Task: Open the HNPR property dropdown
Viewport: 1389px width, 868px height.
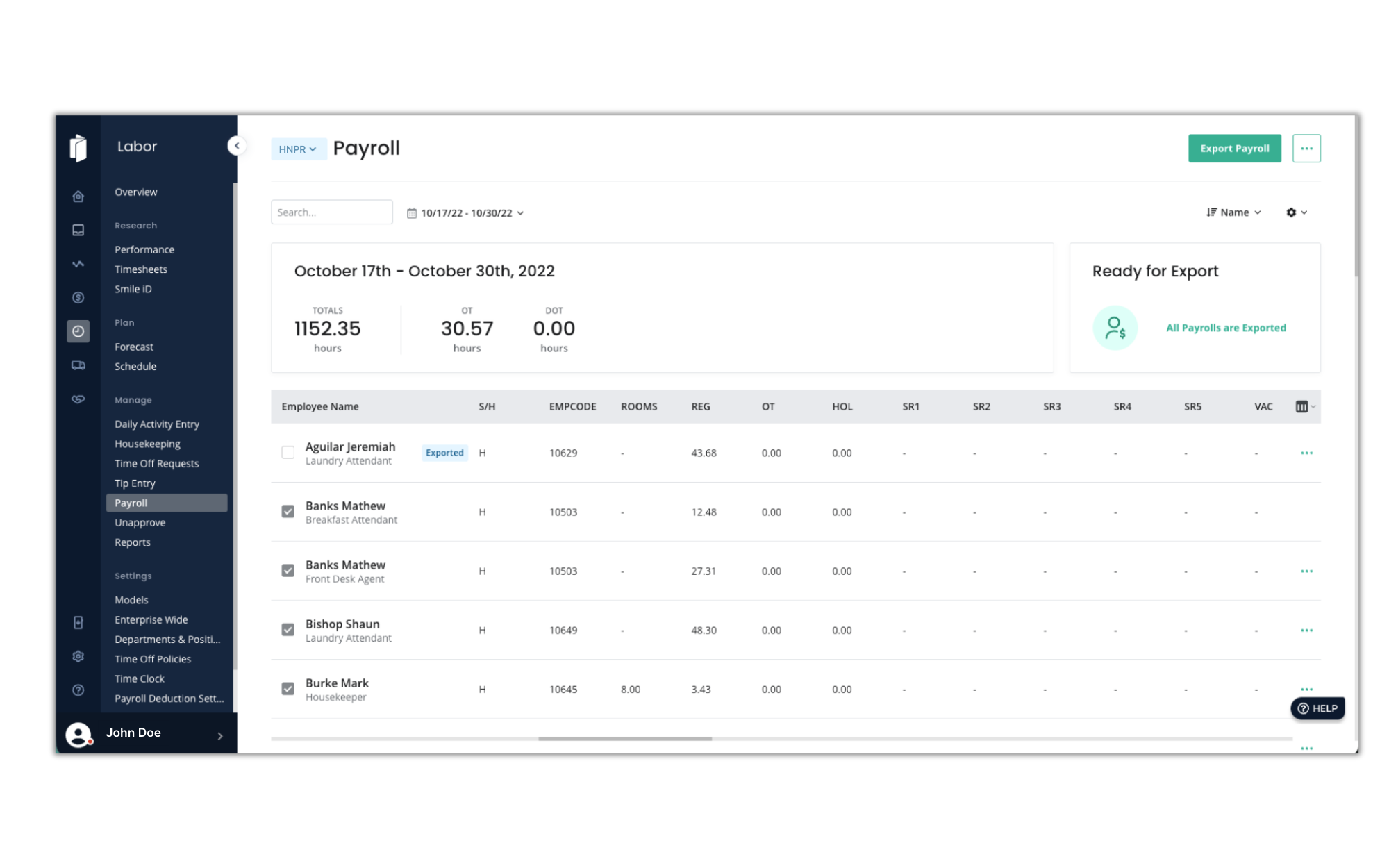Action: [x=298, y=149]
